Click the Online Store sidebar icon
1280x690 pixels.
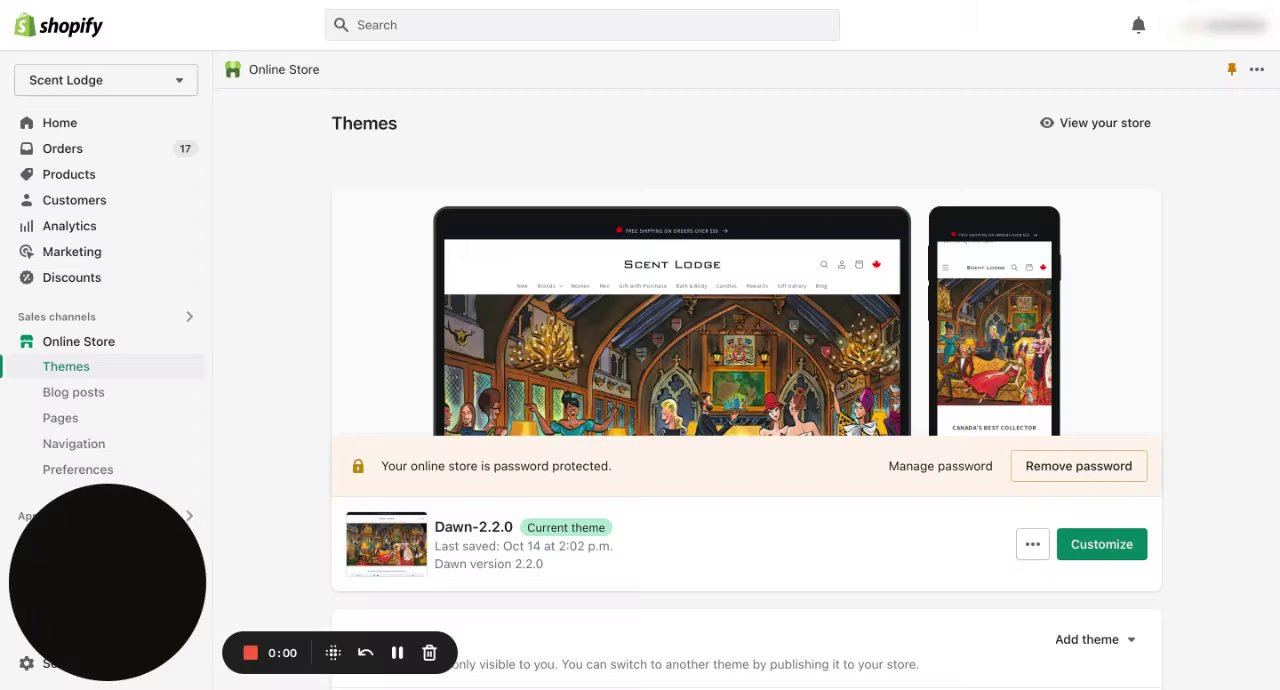pyautogui.click(x=26, y=342)
